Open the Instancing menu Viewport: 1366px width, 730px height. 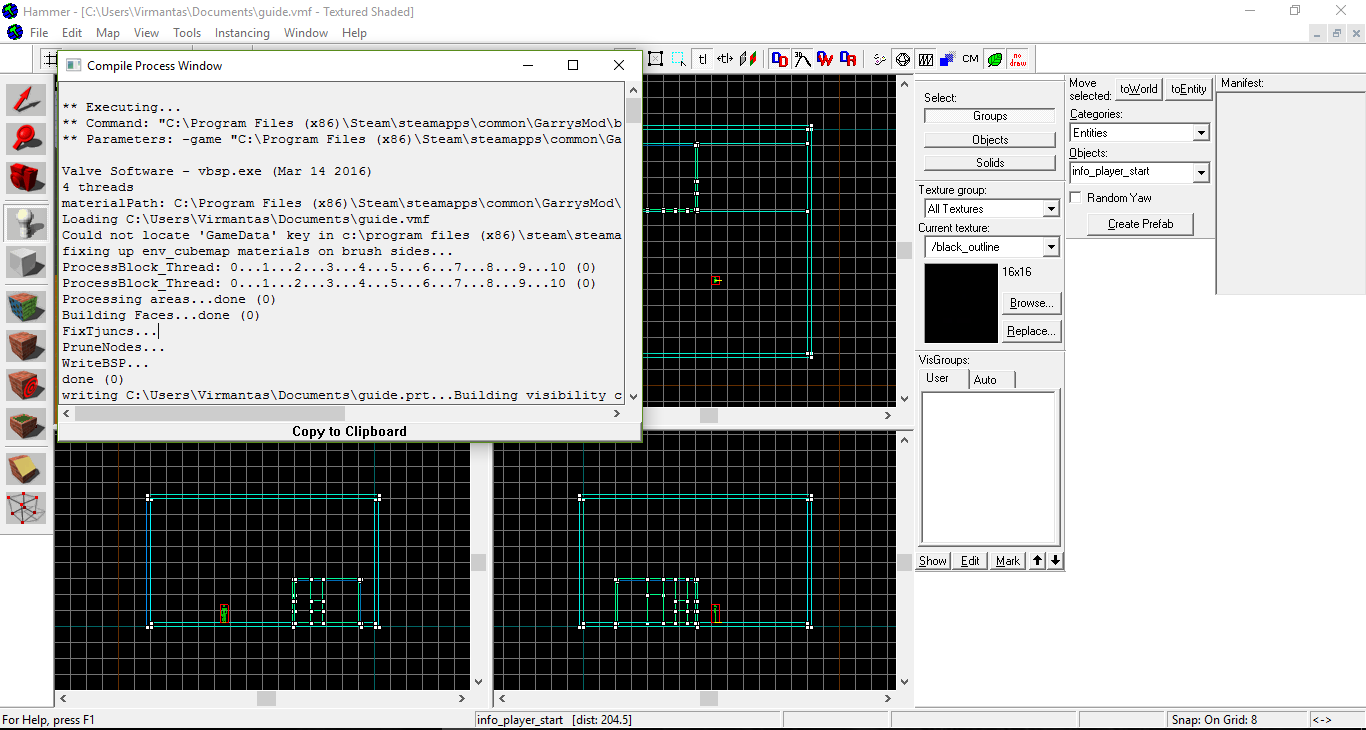click(x=242, y=33)
